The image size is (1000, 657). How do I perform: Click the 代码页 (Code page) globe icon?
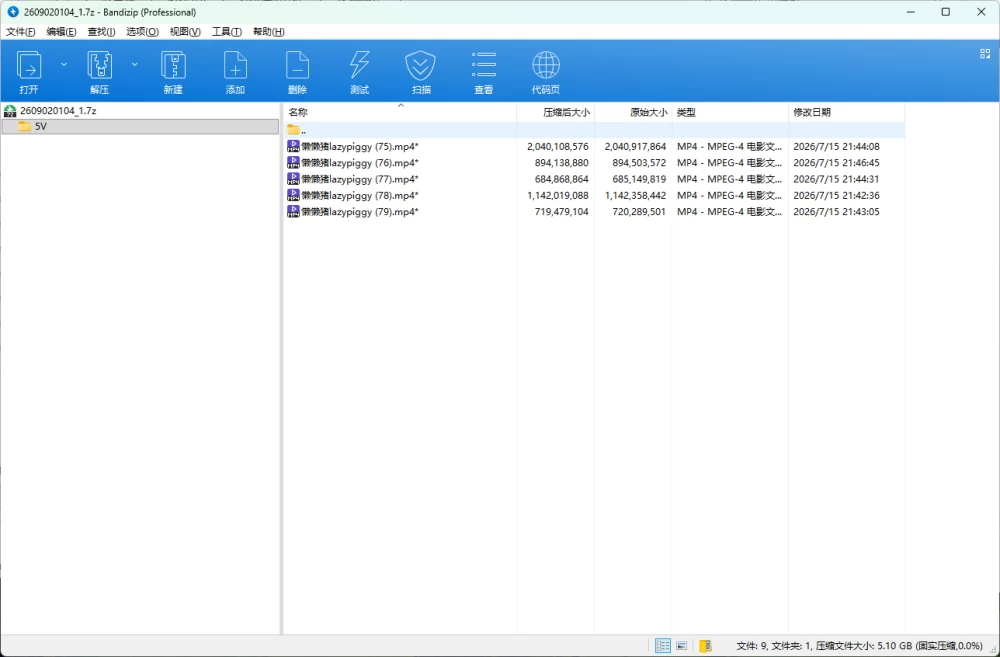coord(546,65)
